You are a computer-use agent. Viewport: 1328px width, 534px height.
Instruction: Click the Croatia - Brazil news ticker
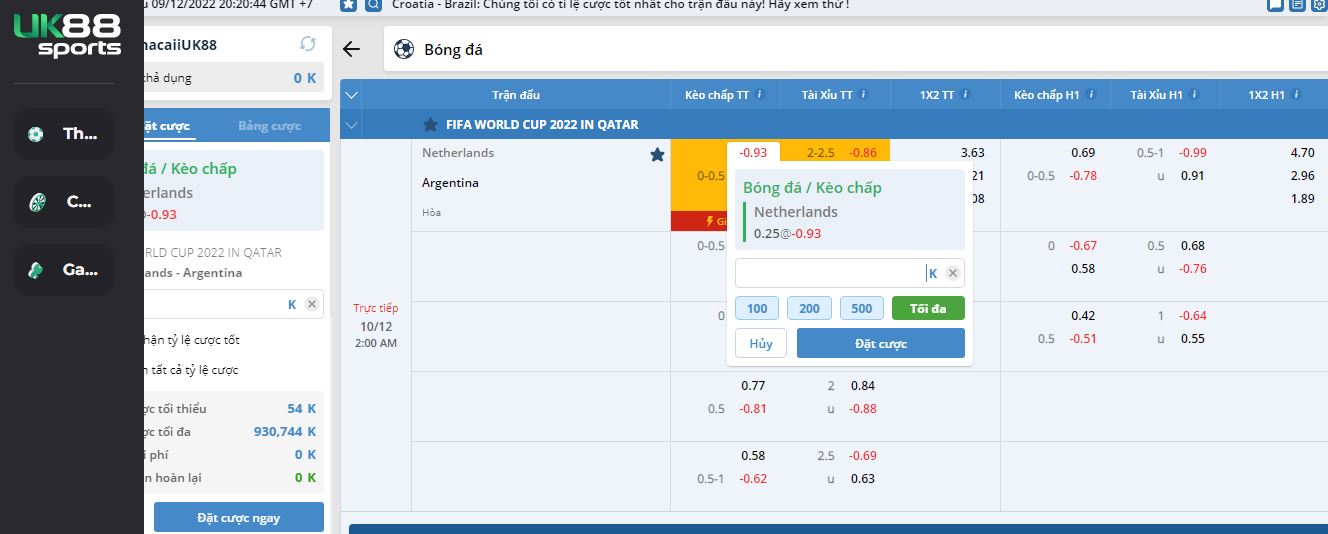click(x=621, y=5)
